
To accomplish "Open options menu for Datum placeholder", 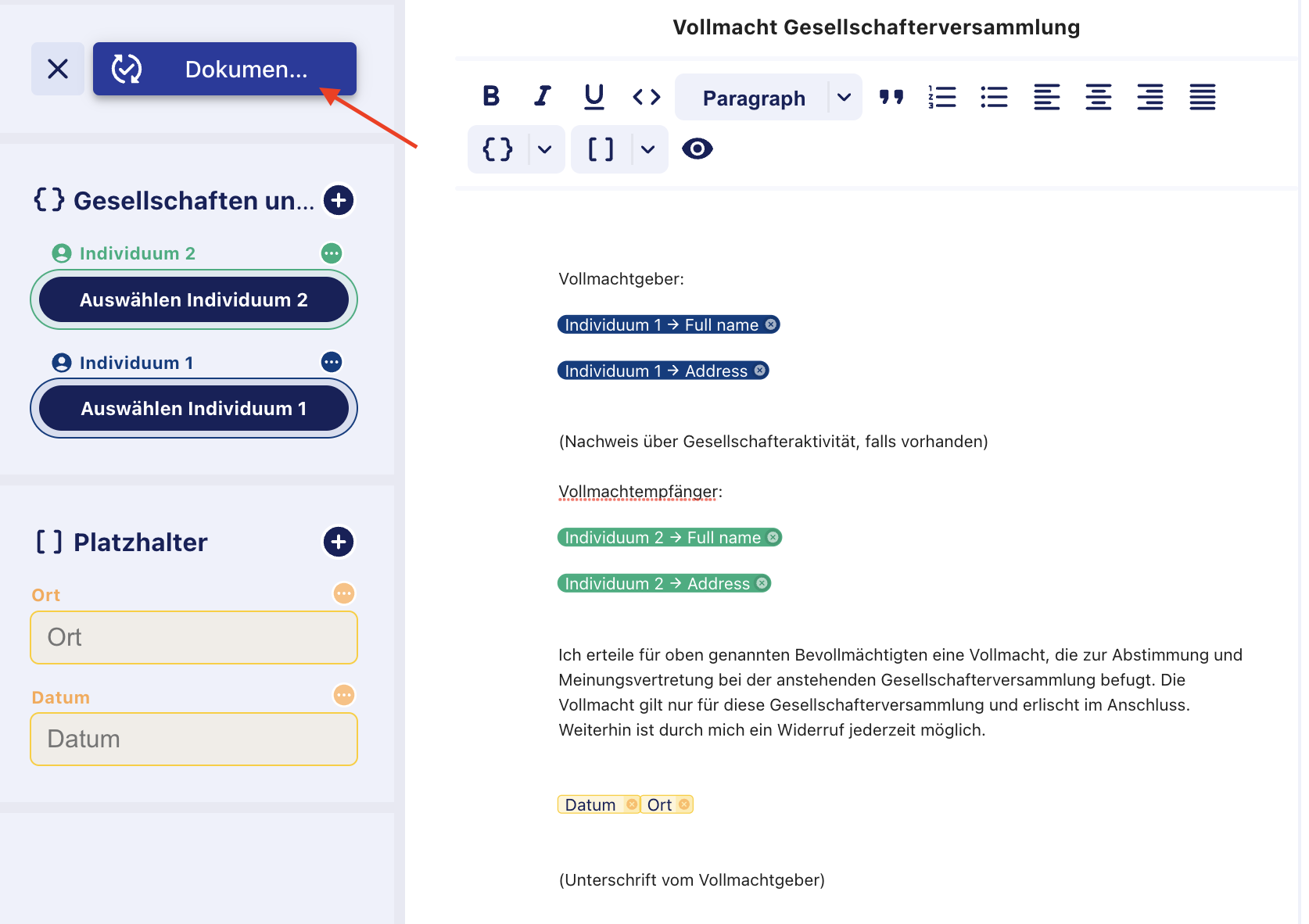I will [x=344, y=695].
